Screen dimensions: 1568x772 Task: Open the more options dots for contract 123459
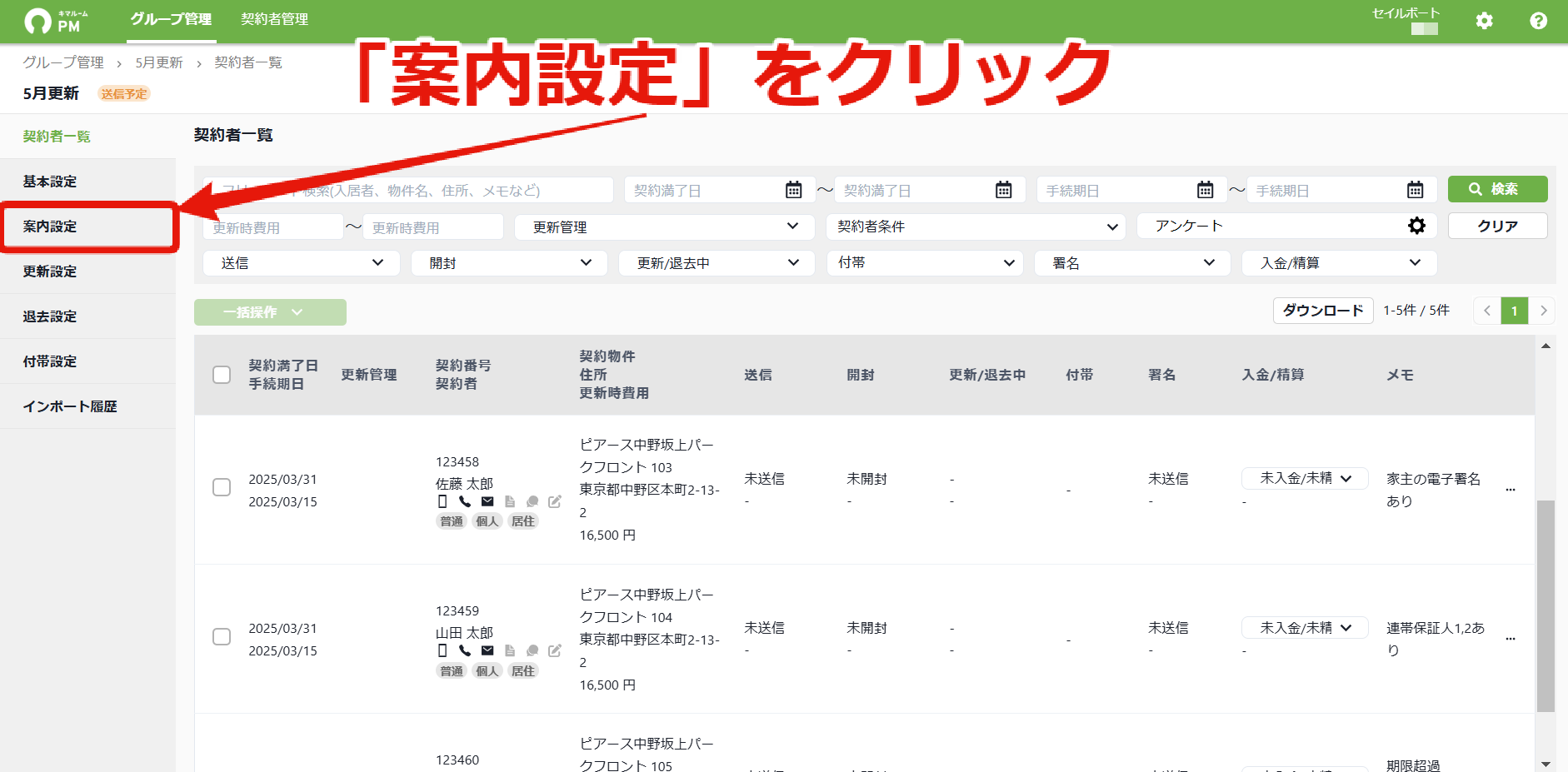(x=1511, y=639)
